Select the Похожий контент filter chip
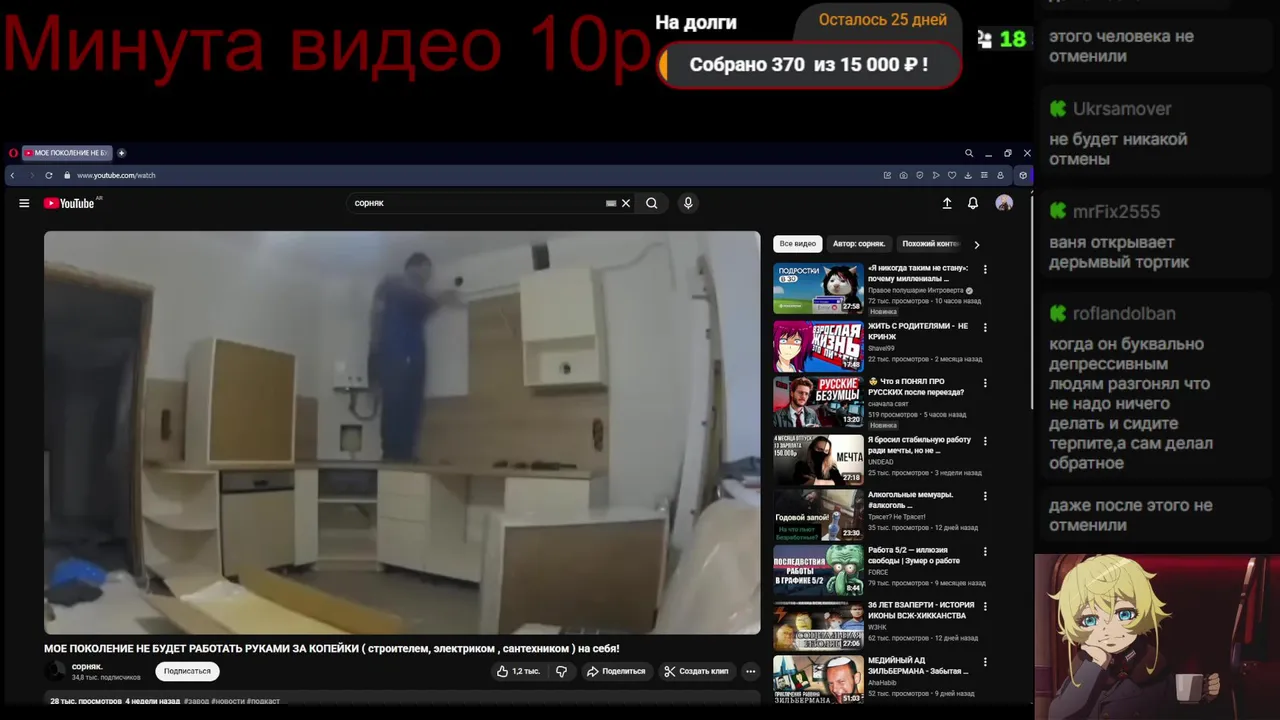 (931, 244)
